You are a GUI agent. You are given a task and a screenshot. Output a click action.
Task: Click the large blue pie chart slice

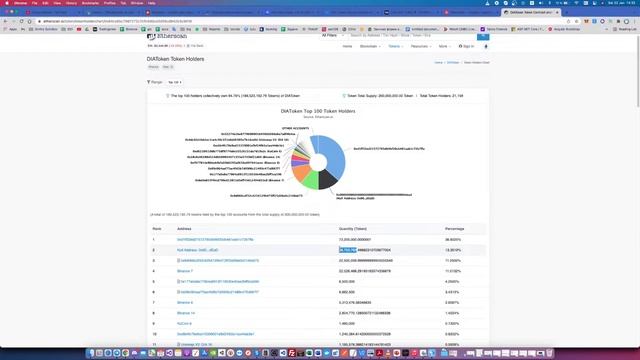335,155
